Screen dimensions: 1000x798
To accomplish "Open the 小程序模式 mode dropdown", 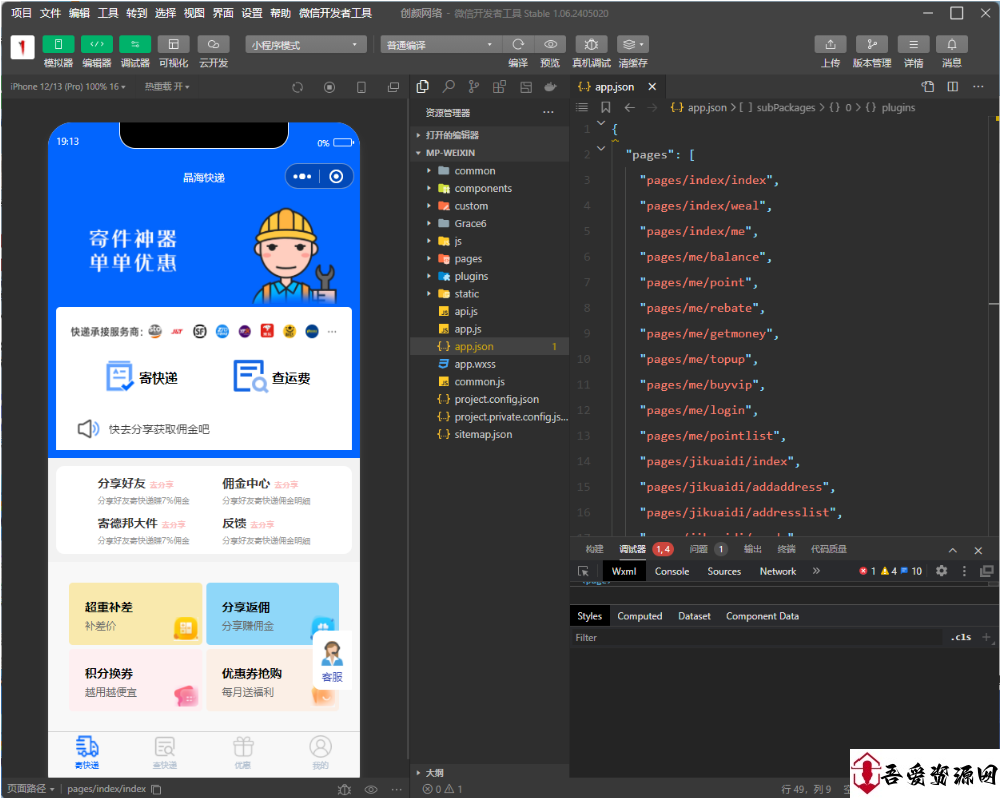I will click(306, 45).
